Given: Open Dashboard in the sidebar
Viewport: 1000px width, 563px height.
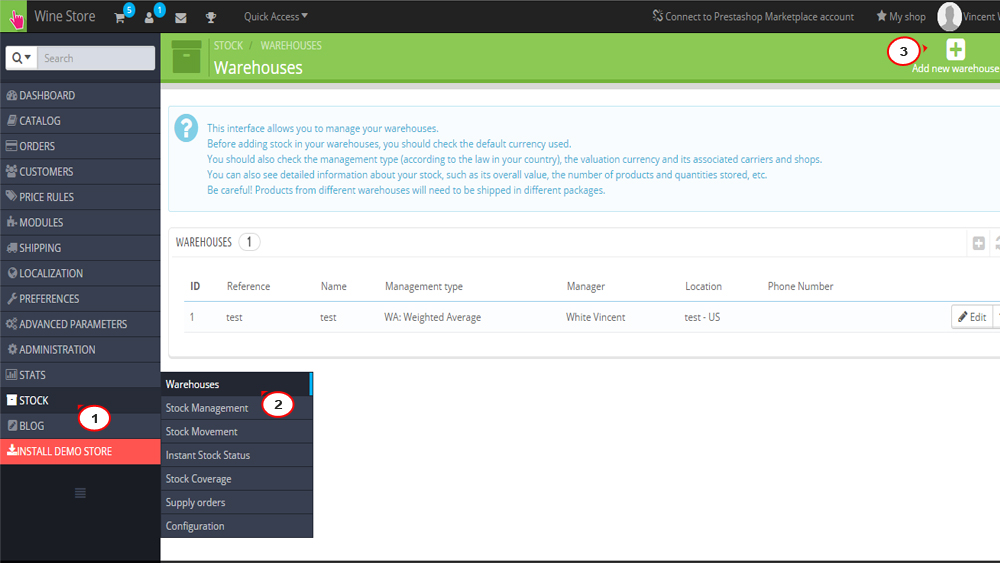Looking at the screenshot, I should tap(80, 95).
